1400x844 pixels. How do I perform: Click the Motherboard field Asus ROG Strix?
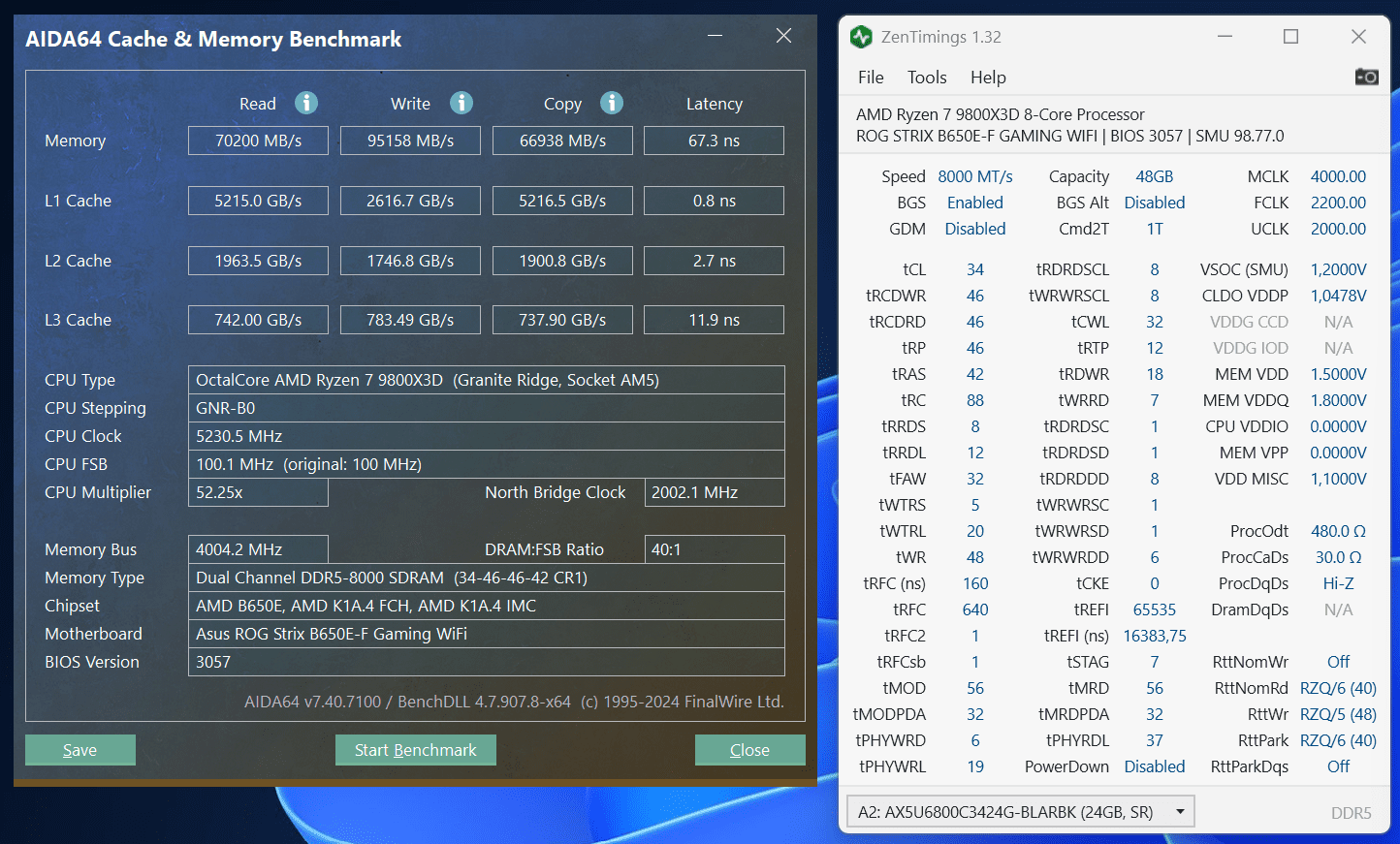coord(486,634)
